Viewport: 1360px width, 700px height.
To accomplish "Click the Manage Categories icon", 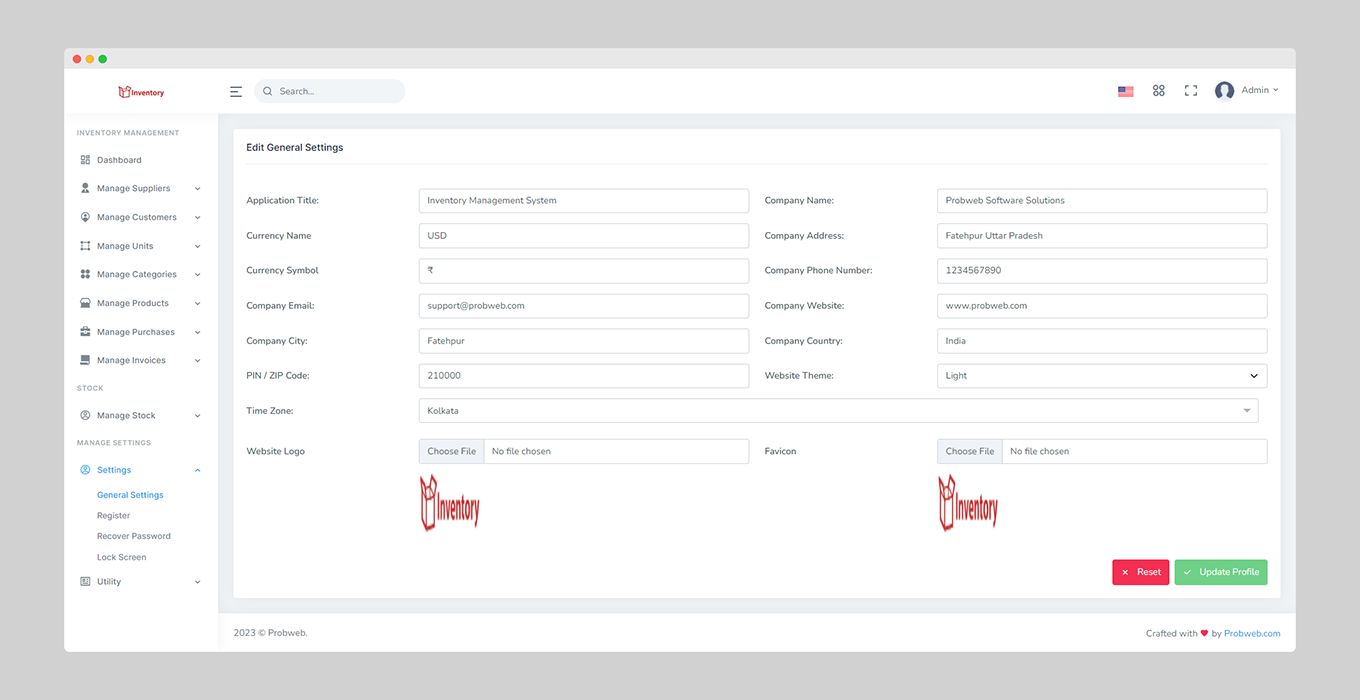I will click(85, 274).
